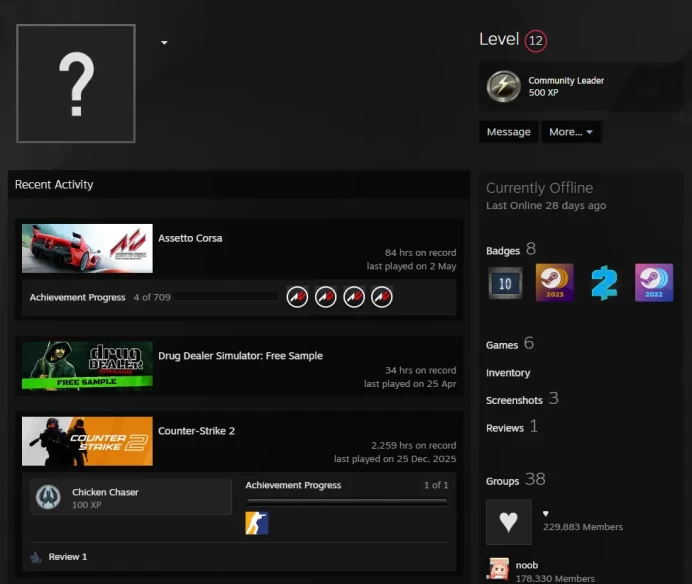Click the third Assetto Corsa achievement icon
This screenshot has width=692, height=584.
(354, 297)
